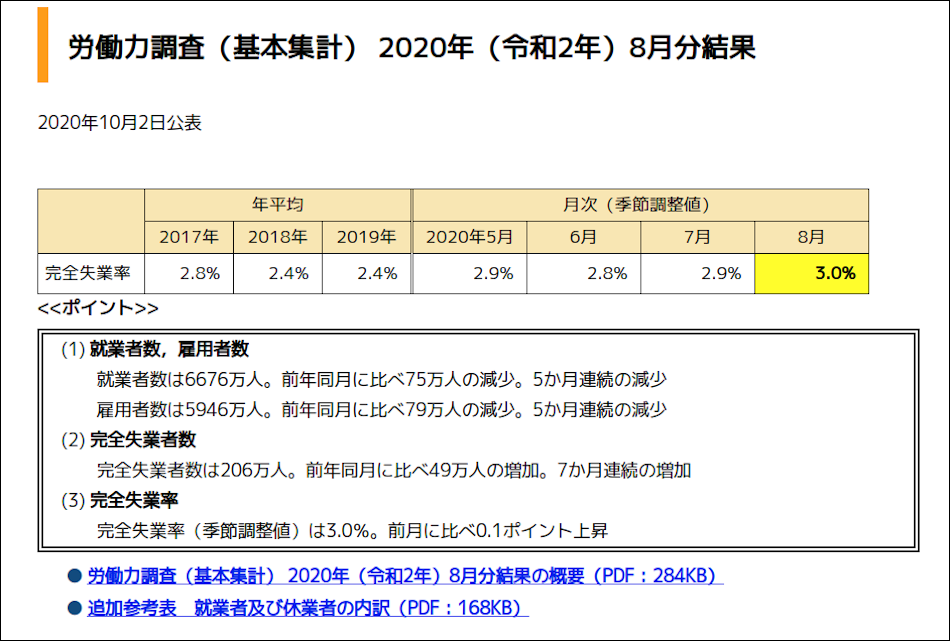This screenshot has width=950, height=641.
Task: Click the 2019年 column header
Action: point(367,237)
